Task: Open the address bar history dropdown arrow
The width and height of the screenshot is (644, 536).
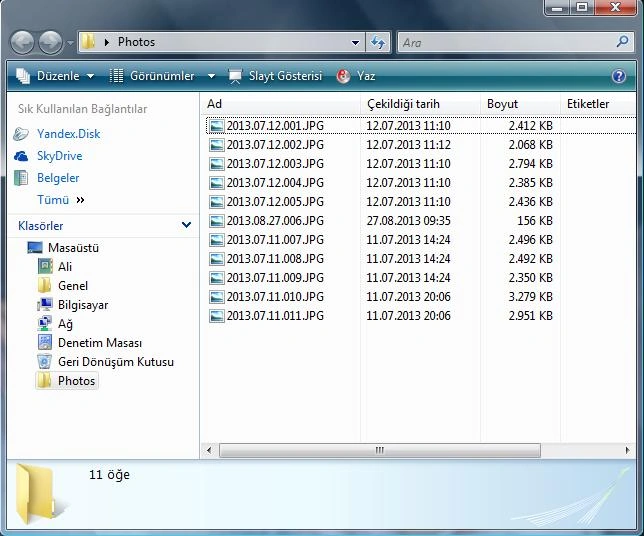Action: click(355, 42)
